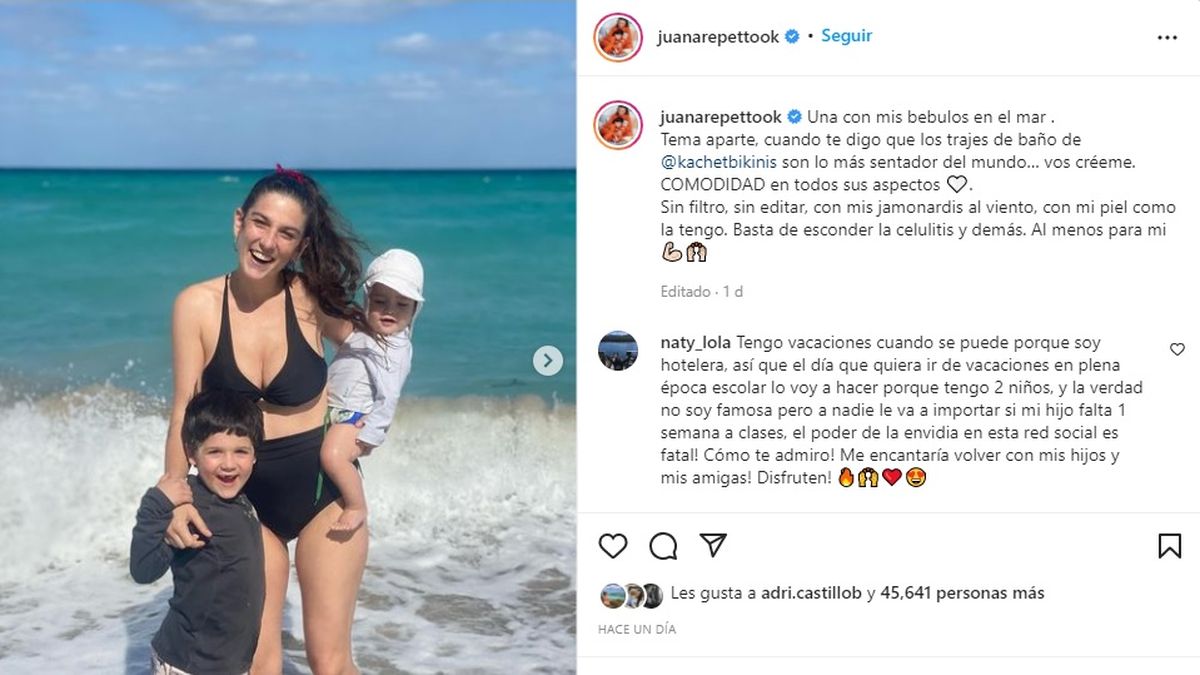Open juanarepettook avatar beside the caption

tap(618, 125)
